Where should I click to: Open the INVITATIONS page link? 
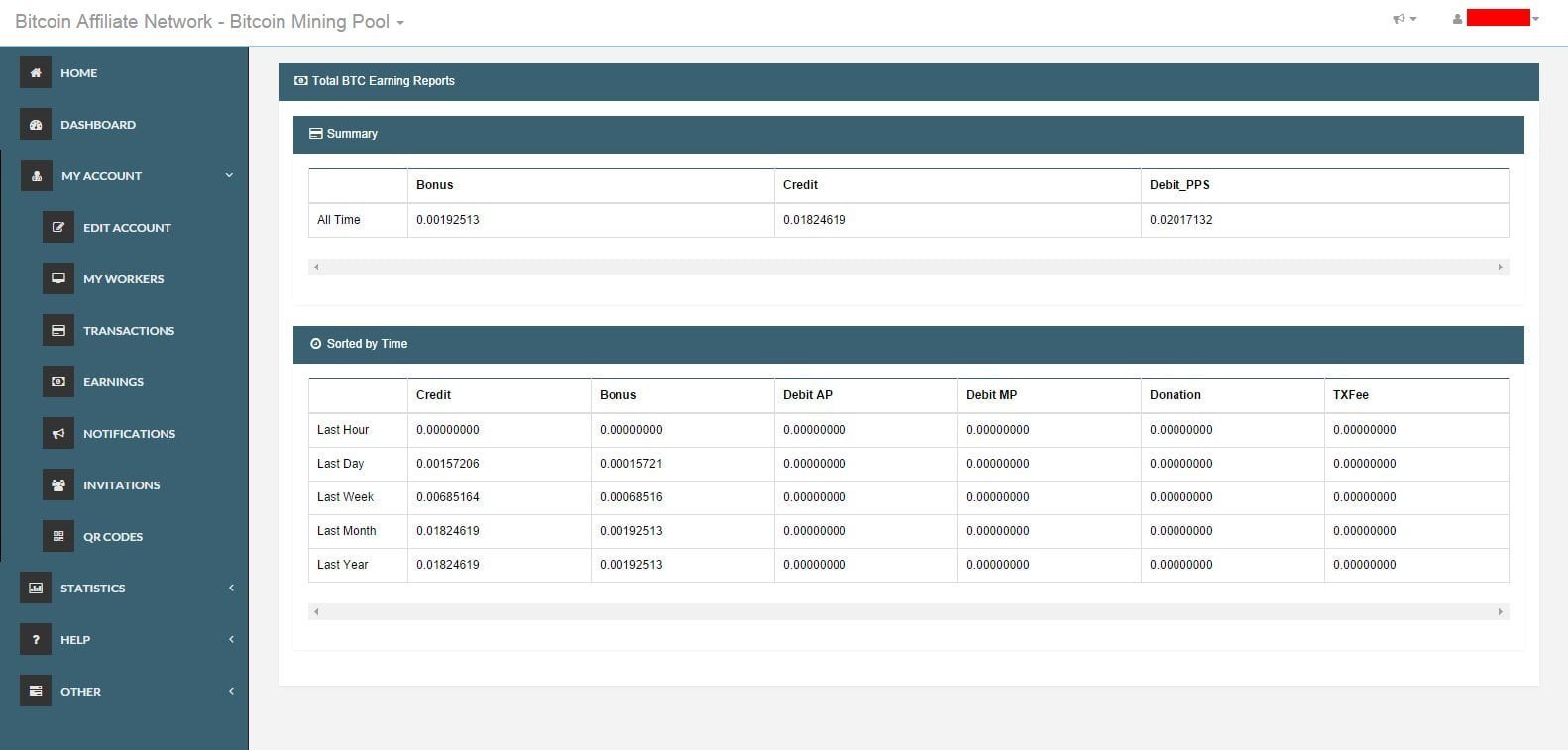(x=121, y=485)
